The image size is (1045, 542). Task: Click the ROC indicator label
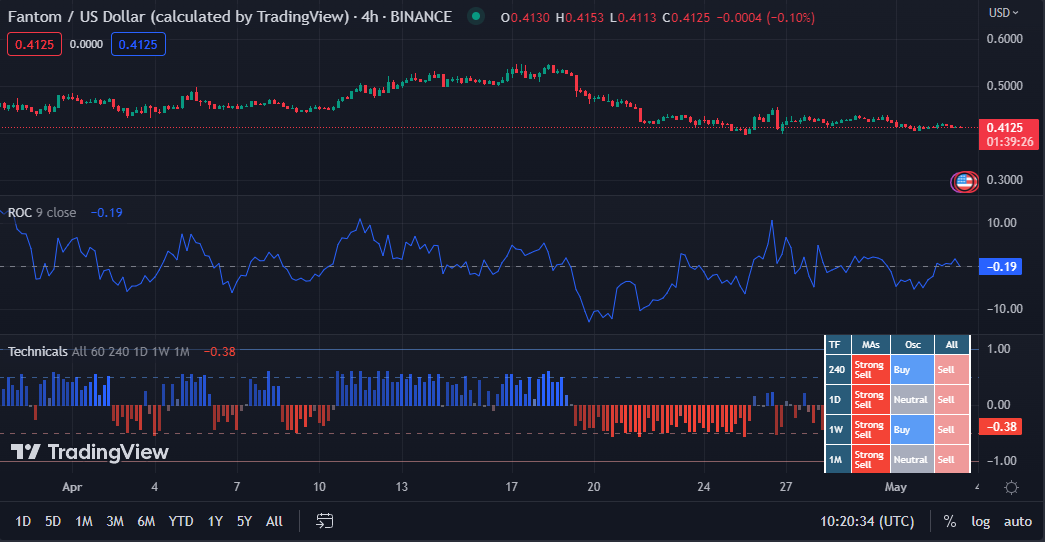[20, 212]
